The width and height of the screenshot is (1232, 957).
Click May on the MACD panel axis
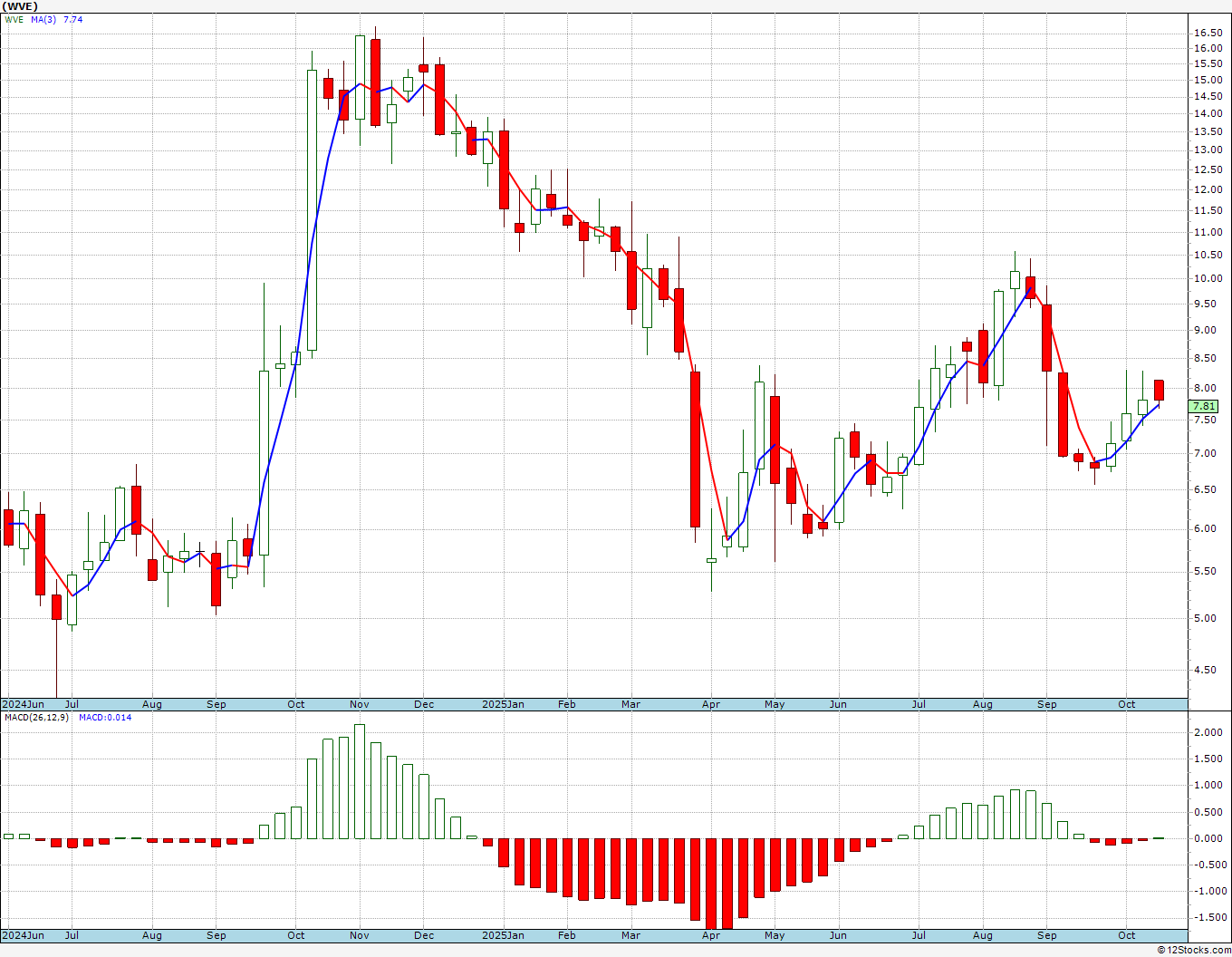point(775,935)
